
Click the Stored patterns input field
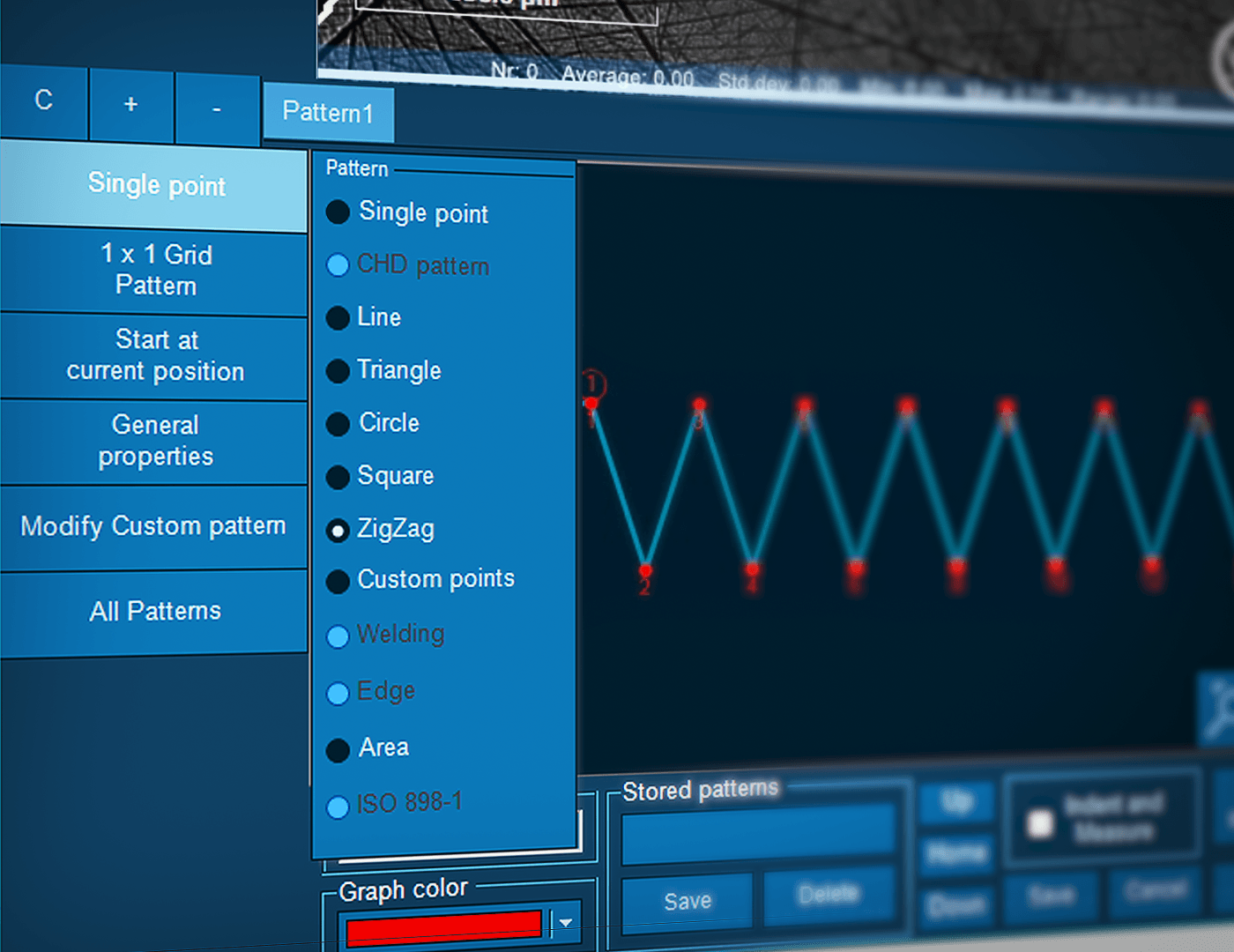point(758,834)
